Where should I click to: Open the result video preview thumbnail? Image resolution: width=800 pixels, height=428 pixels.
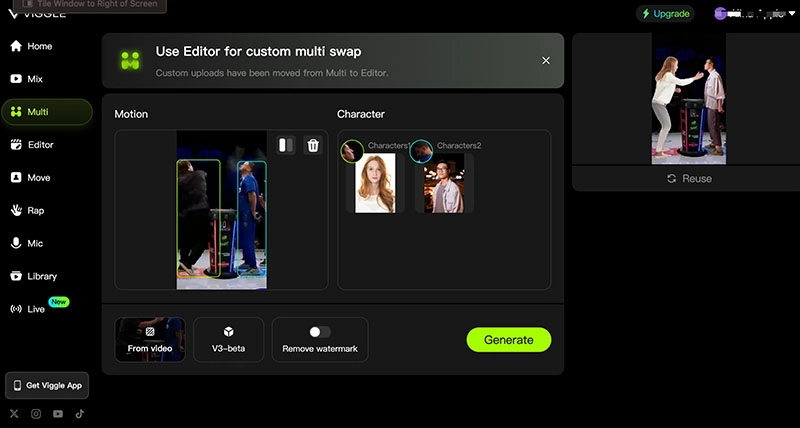tap(689, 99)
